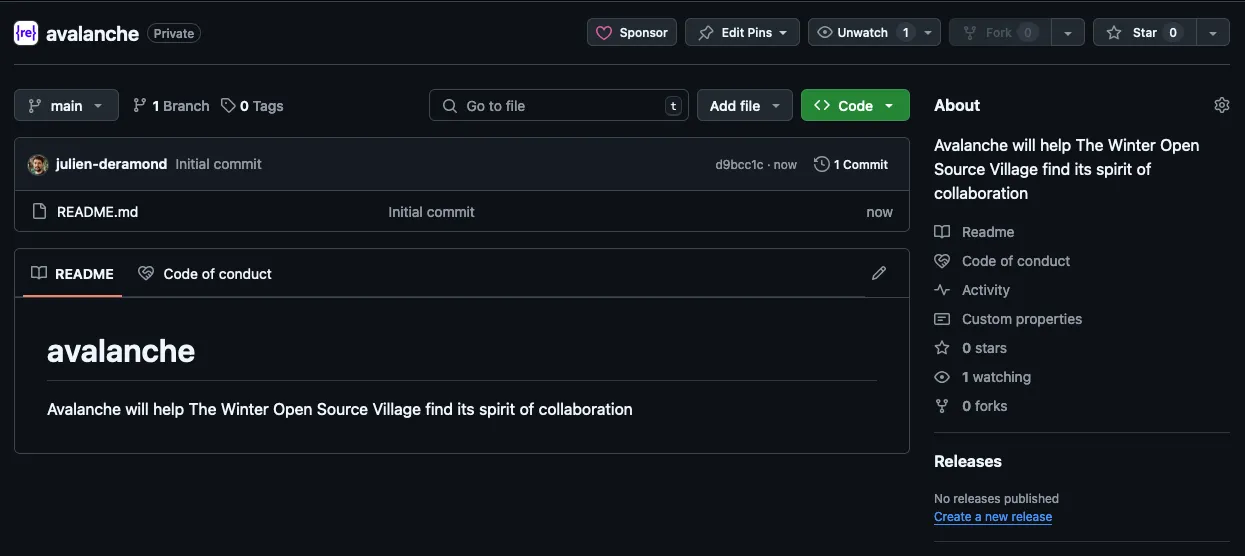Viewport: 1245px width, 556px height.
Task: Open Activity from the About sidebar
Action: tap(985, 290)
